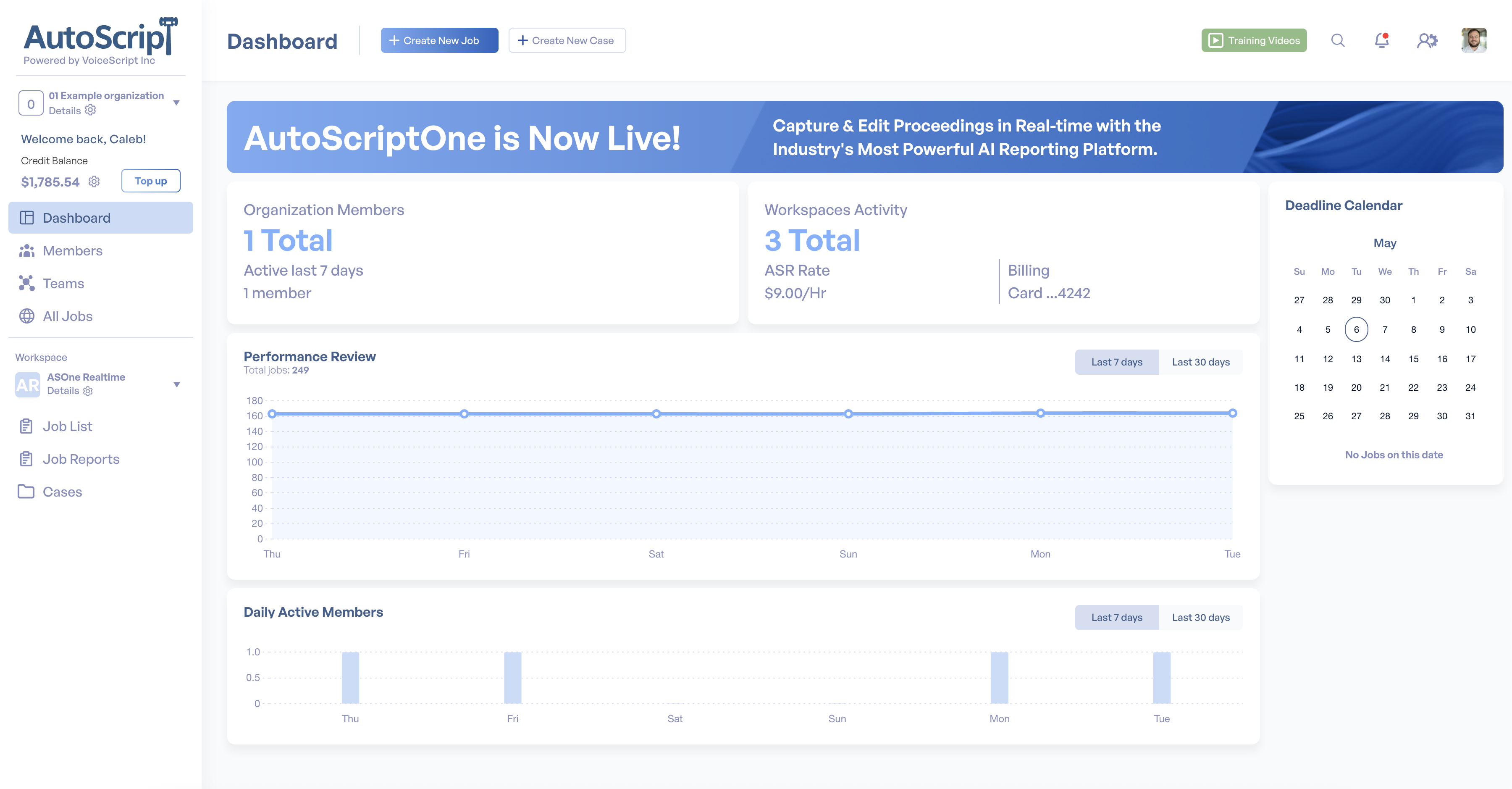Click the organization 0 avatar box

[x=31, y=103]
